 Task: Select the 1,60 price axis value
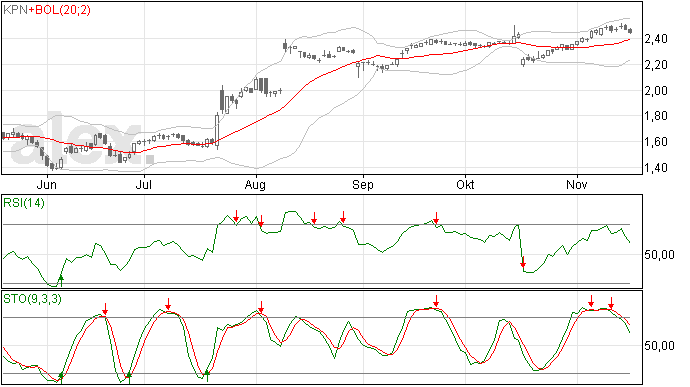point(656,142)
